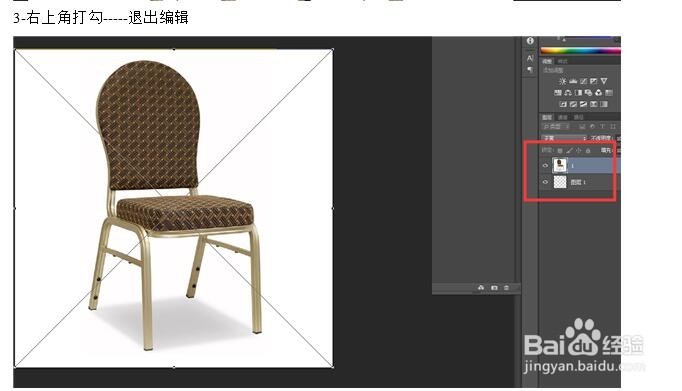Add an Invert adjustment
Viewport: 682px width, 391px height.
563,104
